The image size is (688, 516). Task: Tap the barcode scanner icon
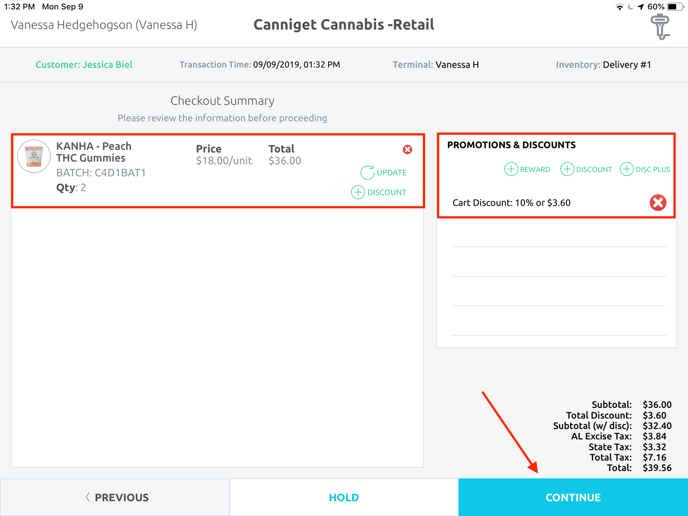[660, 27]
